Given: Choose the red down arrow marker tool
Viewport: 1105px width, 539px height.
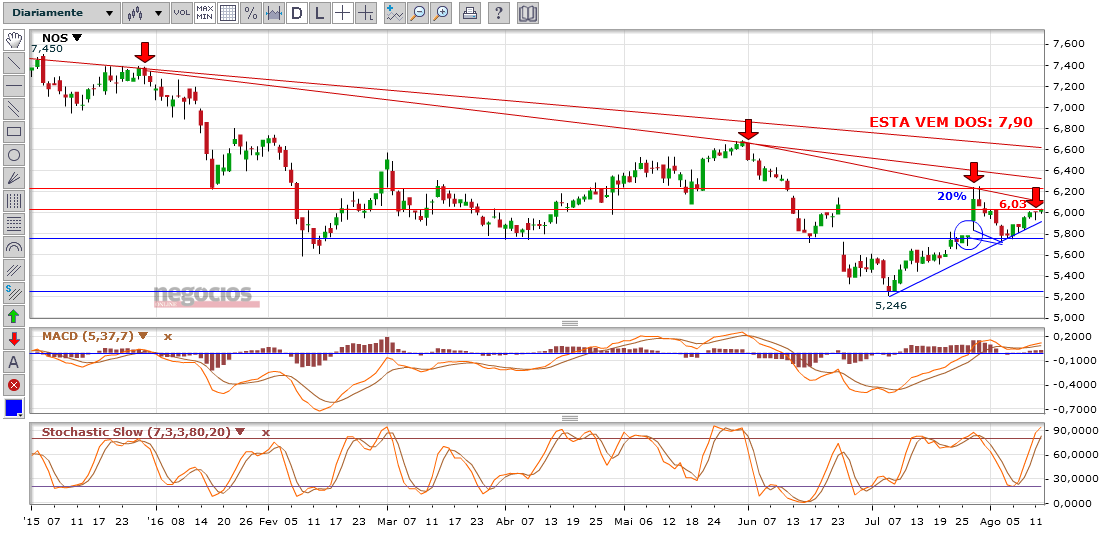Looking at the screenshot, I should pos(14,339).
